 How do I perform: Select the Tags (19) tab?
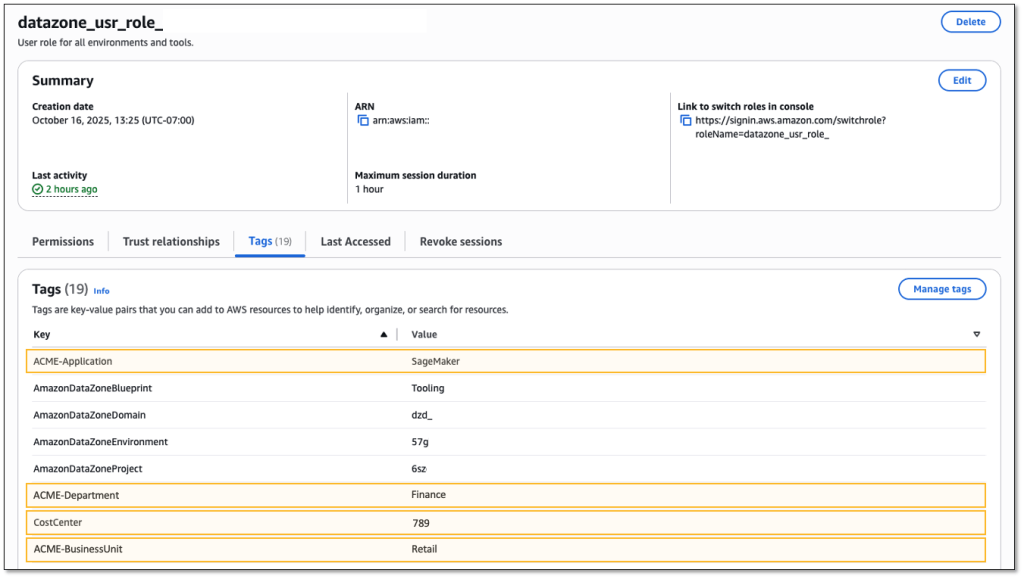coord(270,241)
